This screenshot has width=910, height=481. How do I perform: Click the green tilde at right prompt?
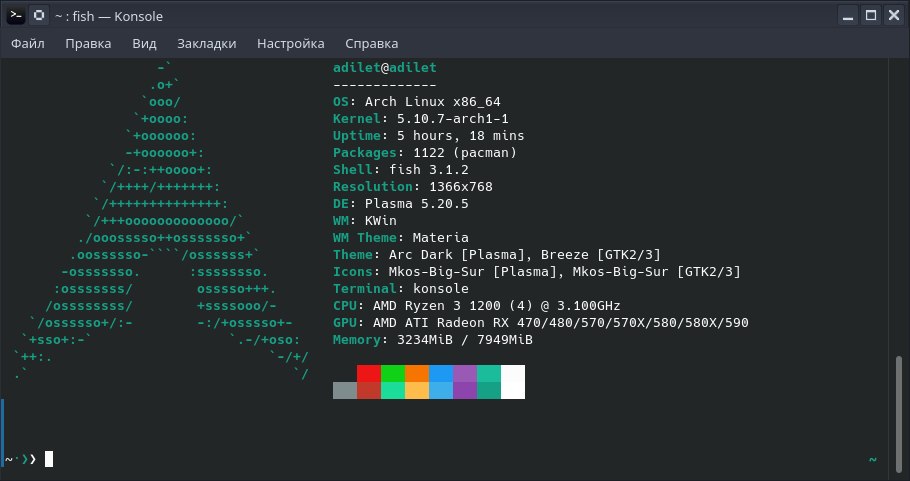[872, 460]
